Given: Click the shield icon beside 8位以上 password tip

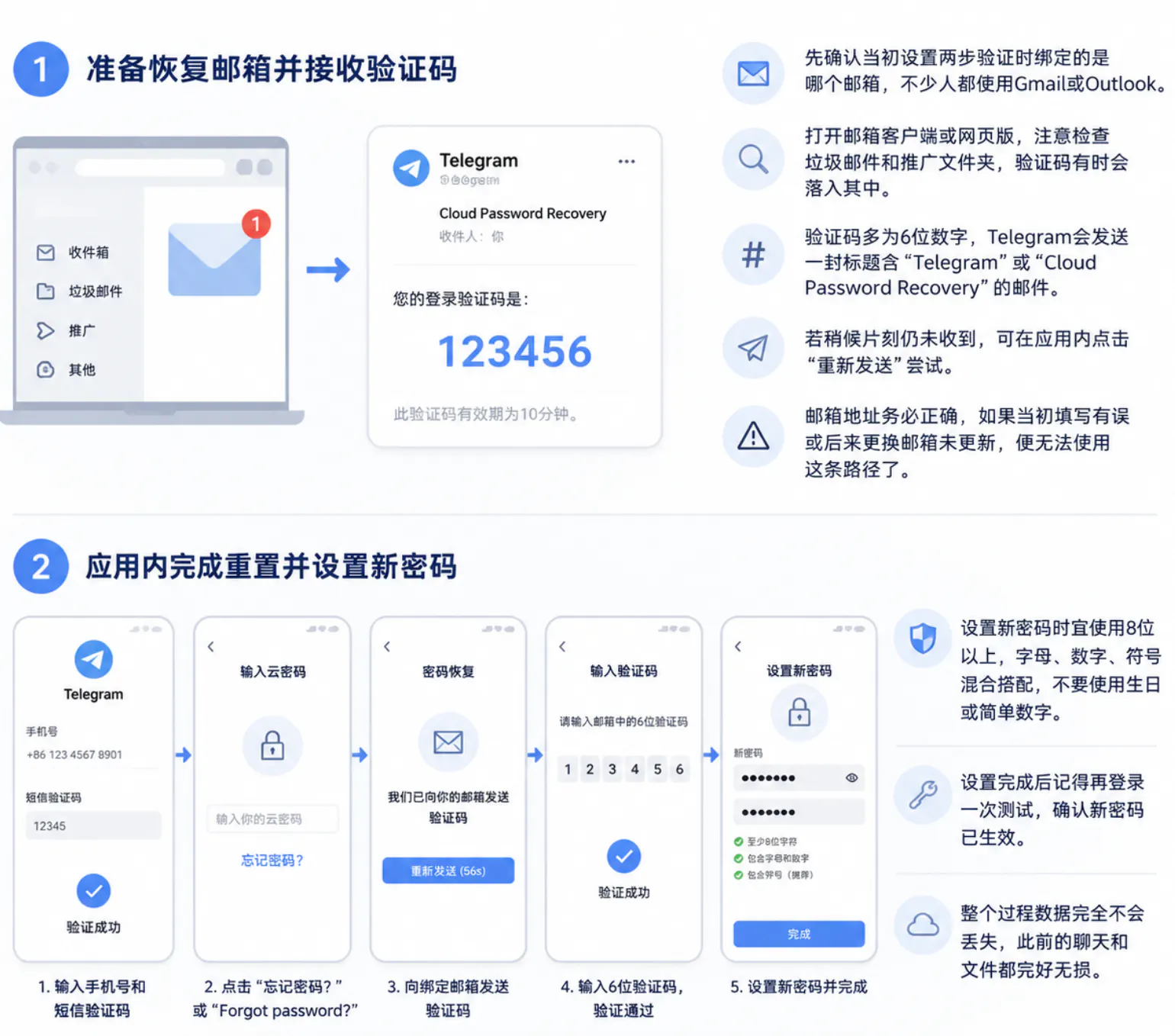Looking at the screenshot, I should pyautogui.click(x=923, y=639).
